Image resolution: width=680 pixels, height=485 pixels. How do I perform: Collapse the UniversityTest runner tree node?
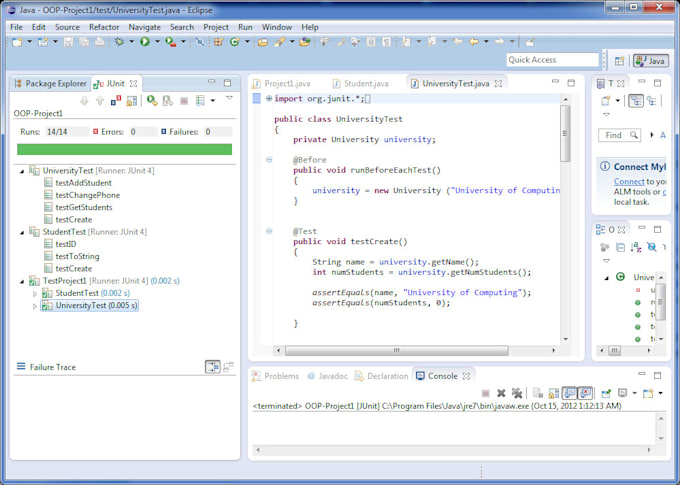pos(23,171)
